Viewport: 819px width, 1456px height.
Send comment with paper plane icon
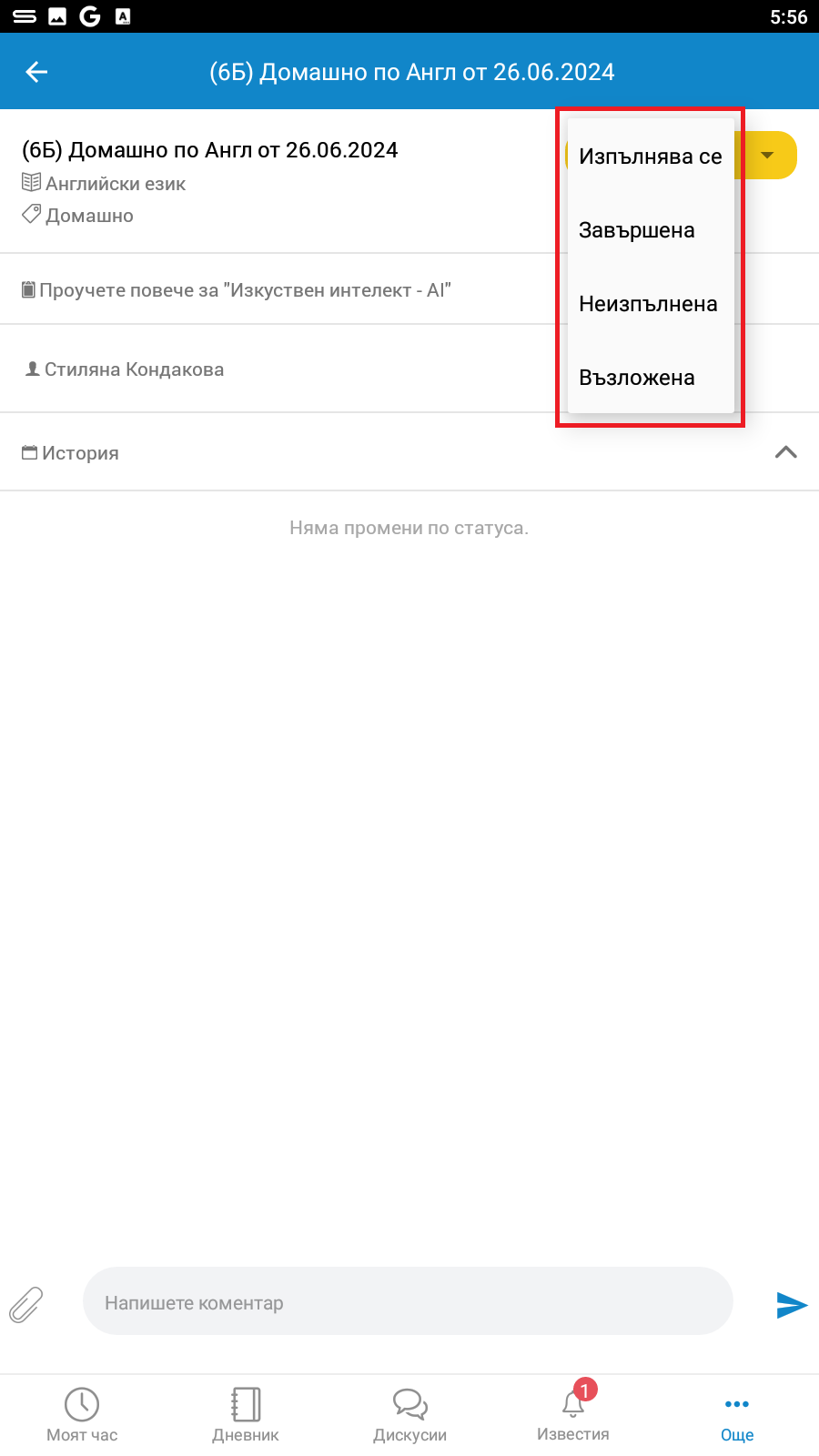click(792, 1304)
